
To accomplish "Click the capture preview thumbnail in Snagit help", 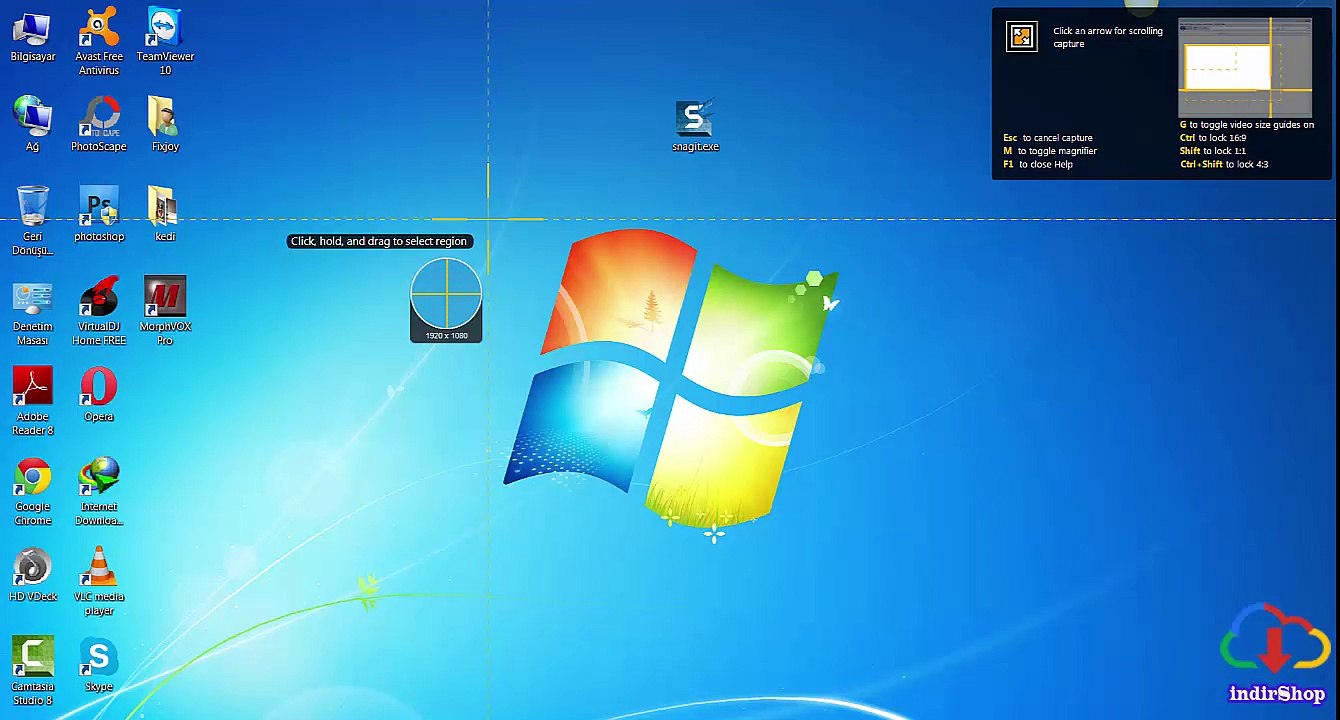I will point(1245,67).
